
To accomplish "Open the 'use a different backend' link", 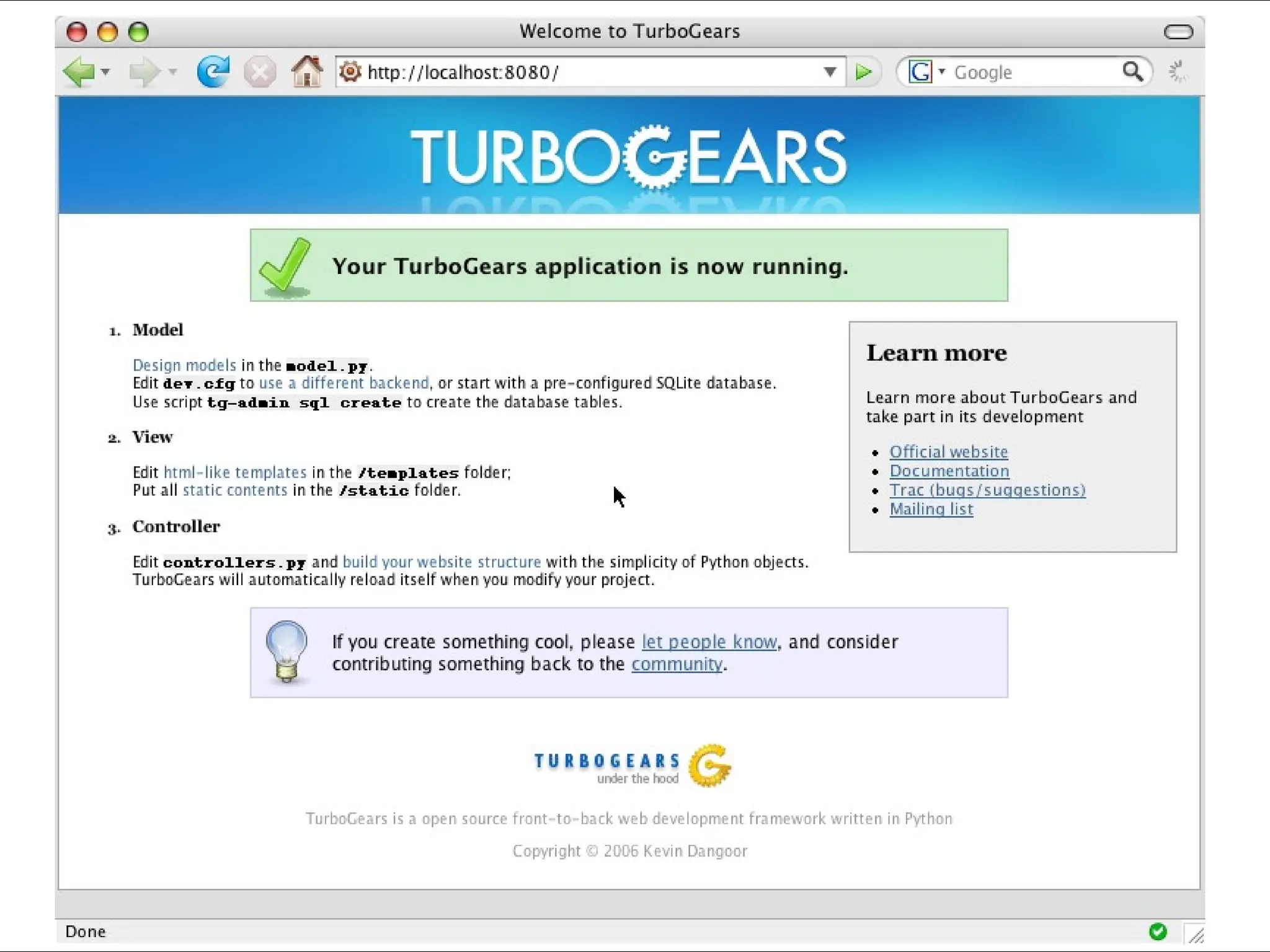I will (x=344, y=383).
